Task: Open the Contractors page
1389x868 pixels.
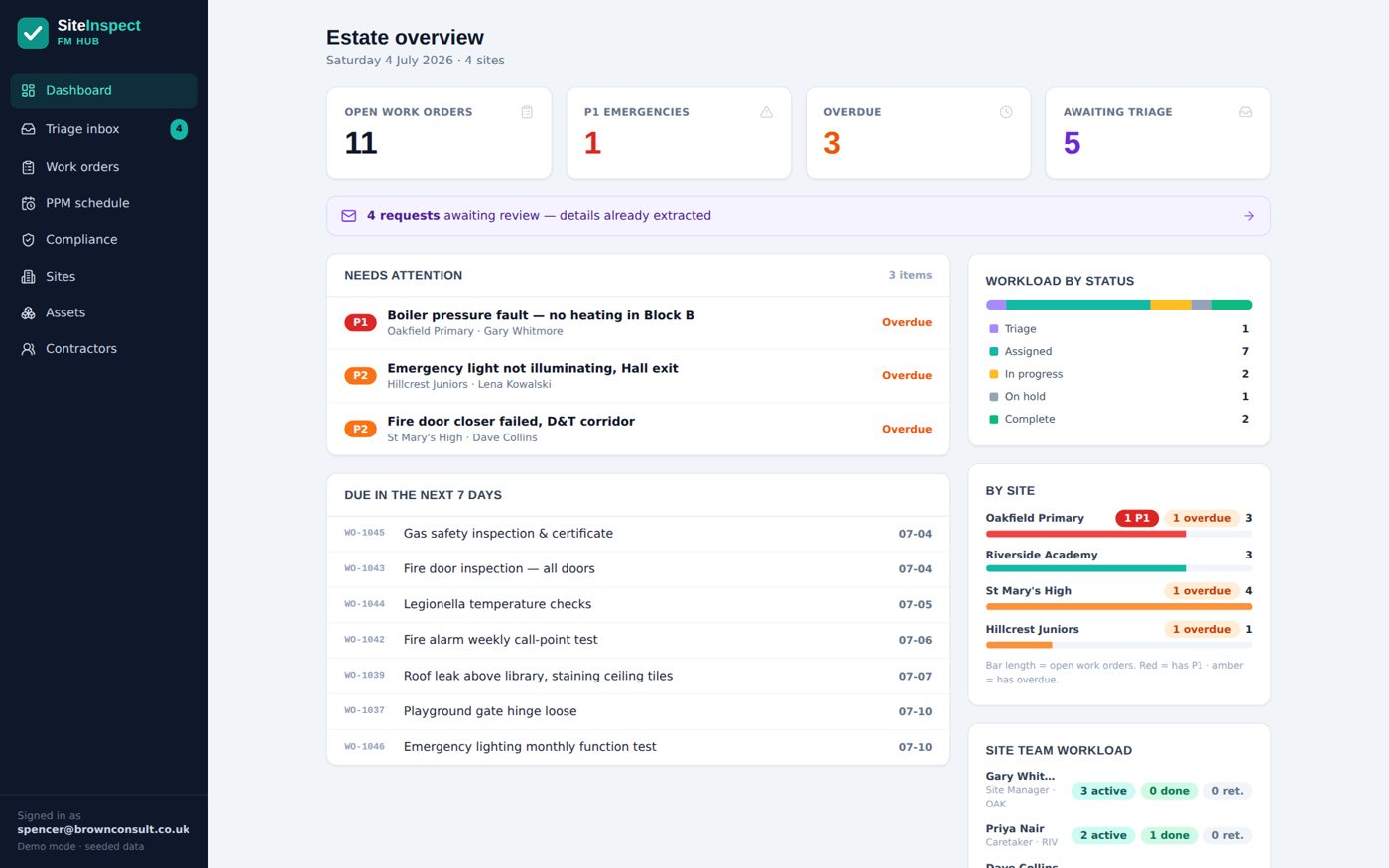Action: tap(104, 349)
